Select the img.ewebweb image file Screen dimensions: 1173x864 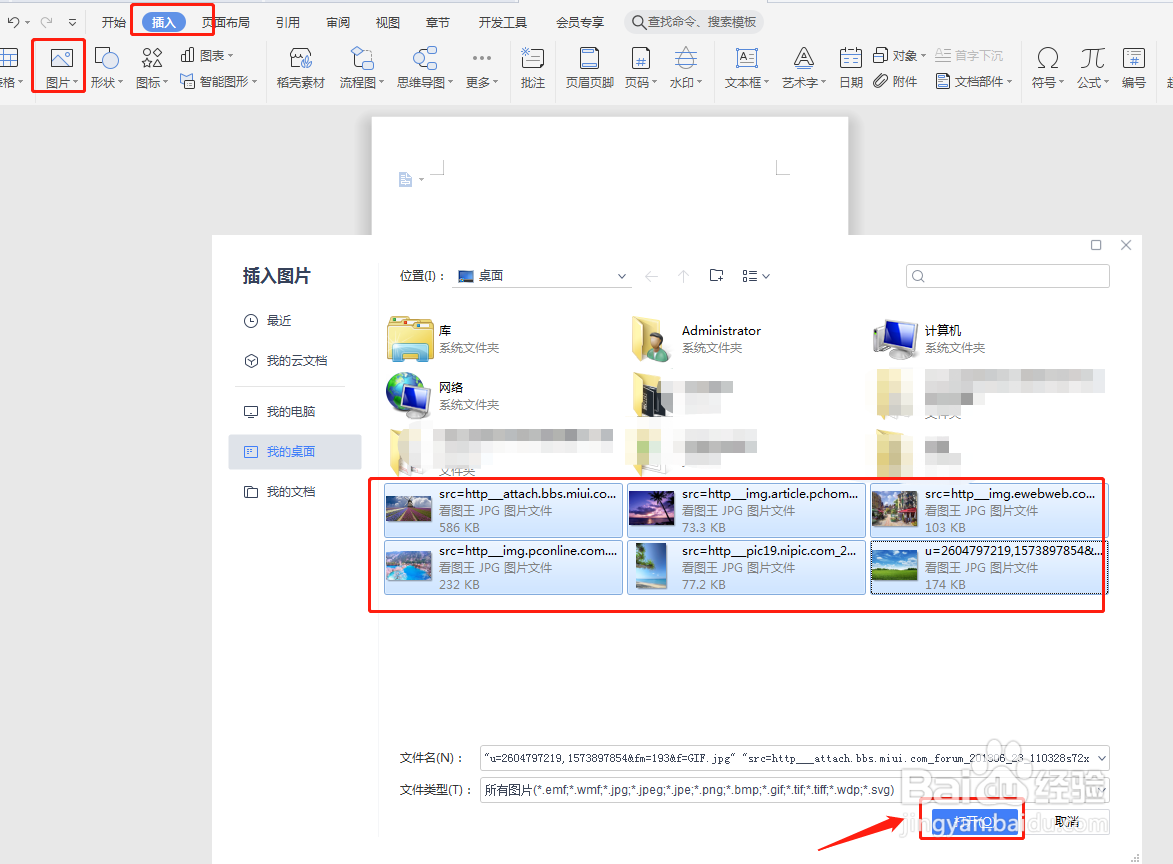coord(988,510)
